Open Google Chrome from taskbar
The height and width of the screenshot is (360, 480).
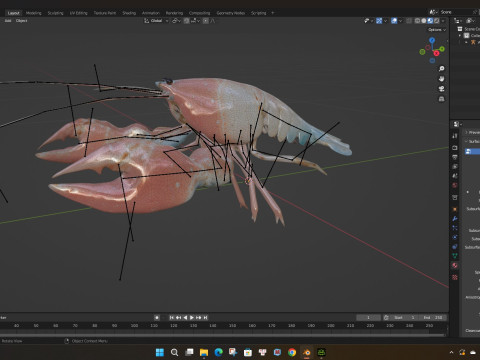pyautogui.click(x=292, y=352)
